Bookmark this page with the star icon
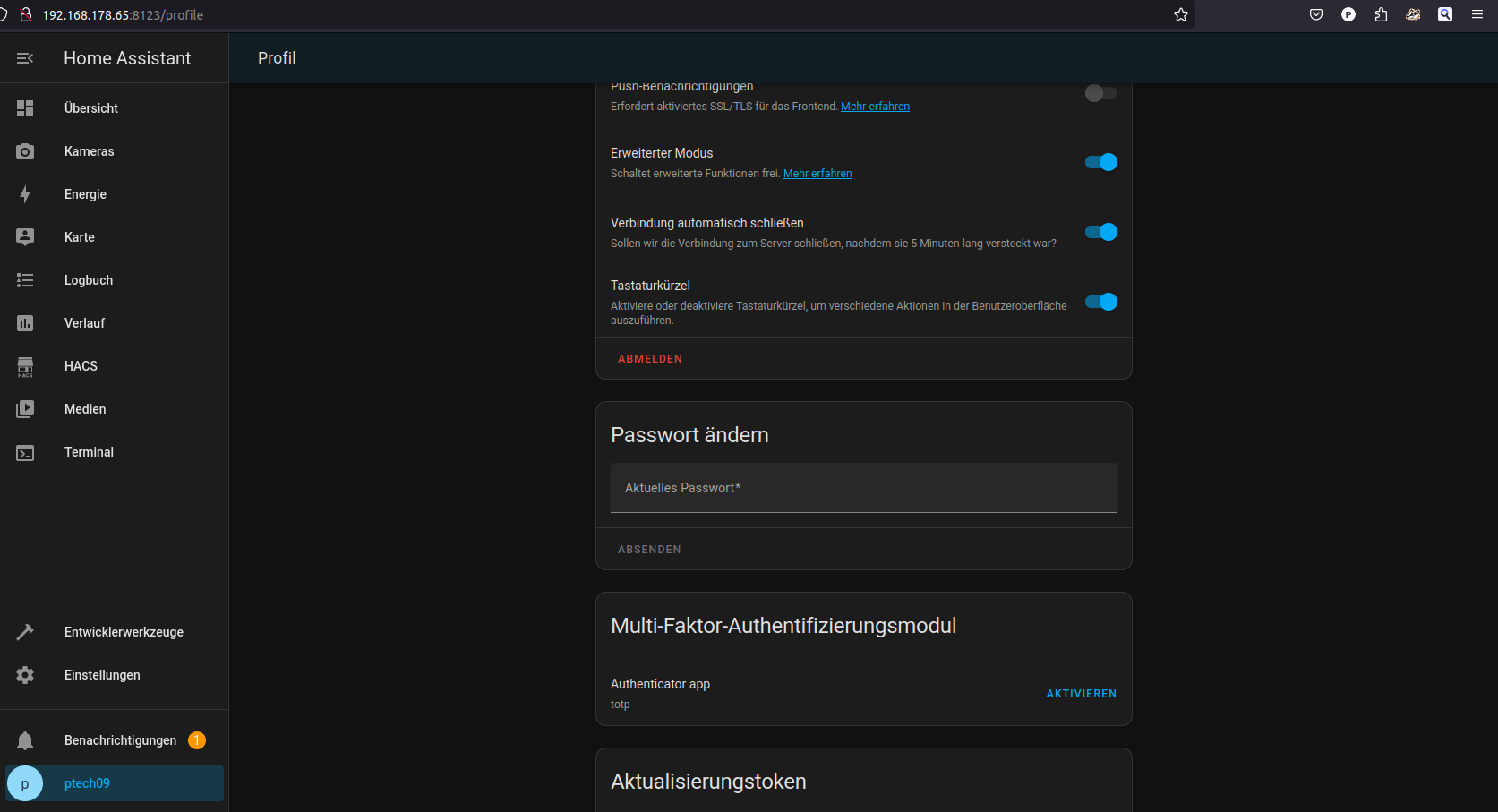The image size is (1498, 812). [1181, 14]
